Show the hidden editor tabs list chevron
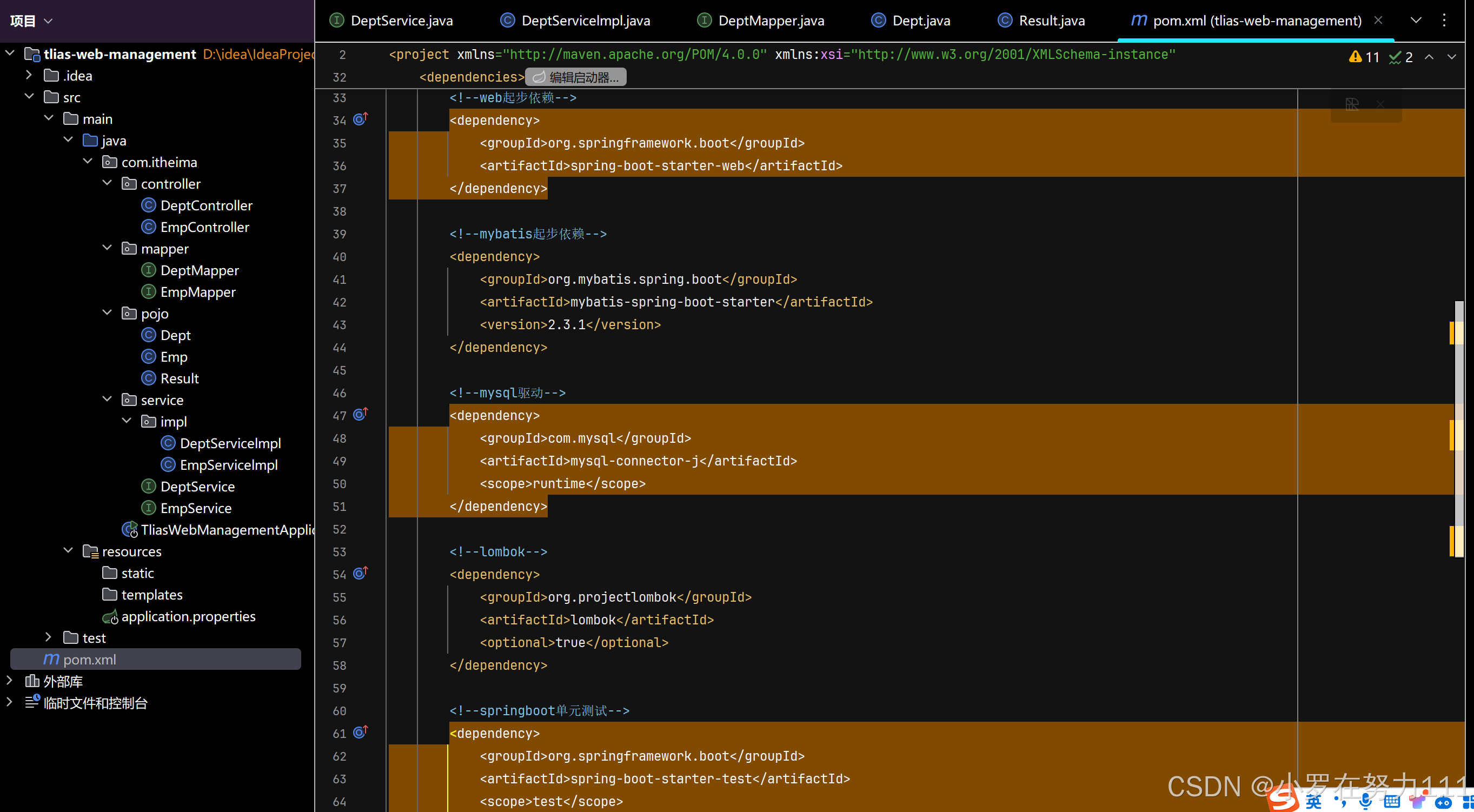This screenshot has width=1474, height=812. pos(1416,21)
